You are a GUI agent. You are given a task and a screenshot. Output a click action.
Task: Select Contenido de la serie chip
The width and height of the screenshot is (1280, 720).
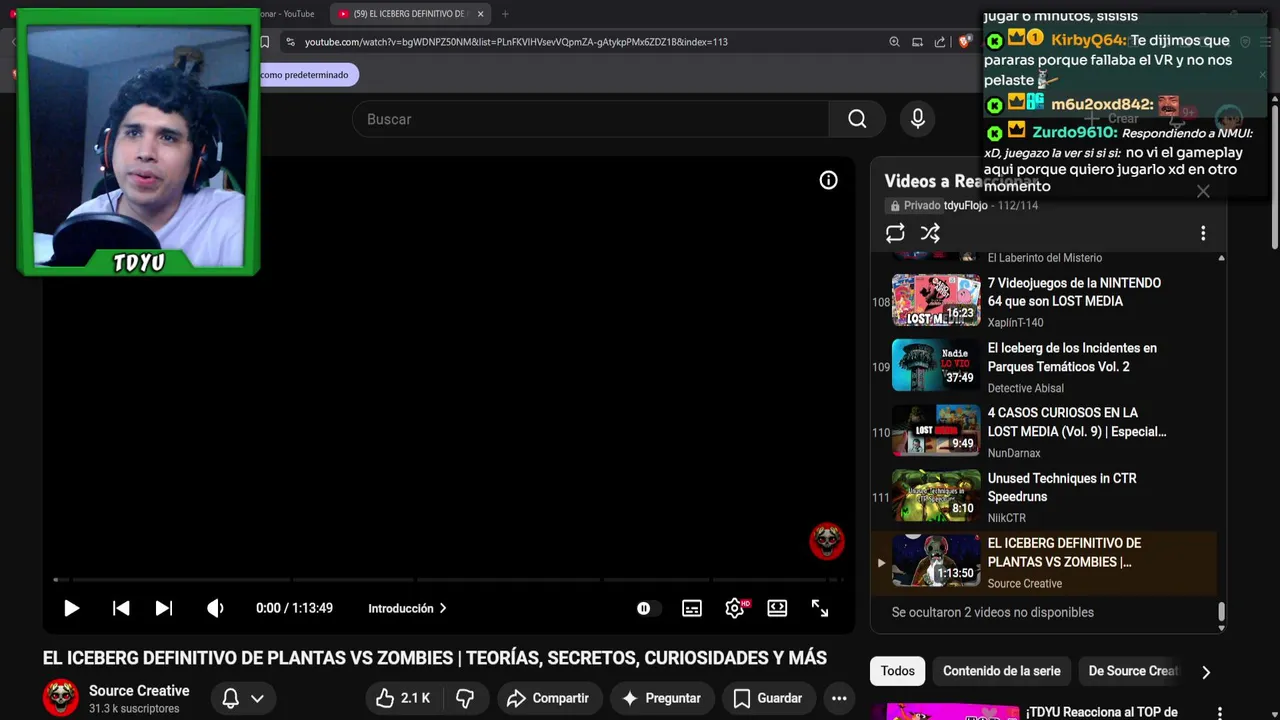(1001, 671)
